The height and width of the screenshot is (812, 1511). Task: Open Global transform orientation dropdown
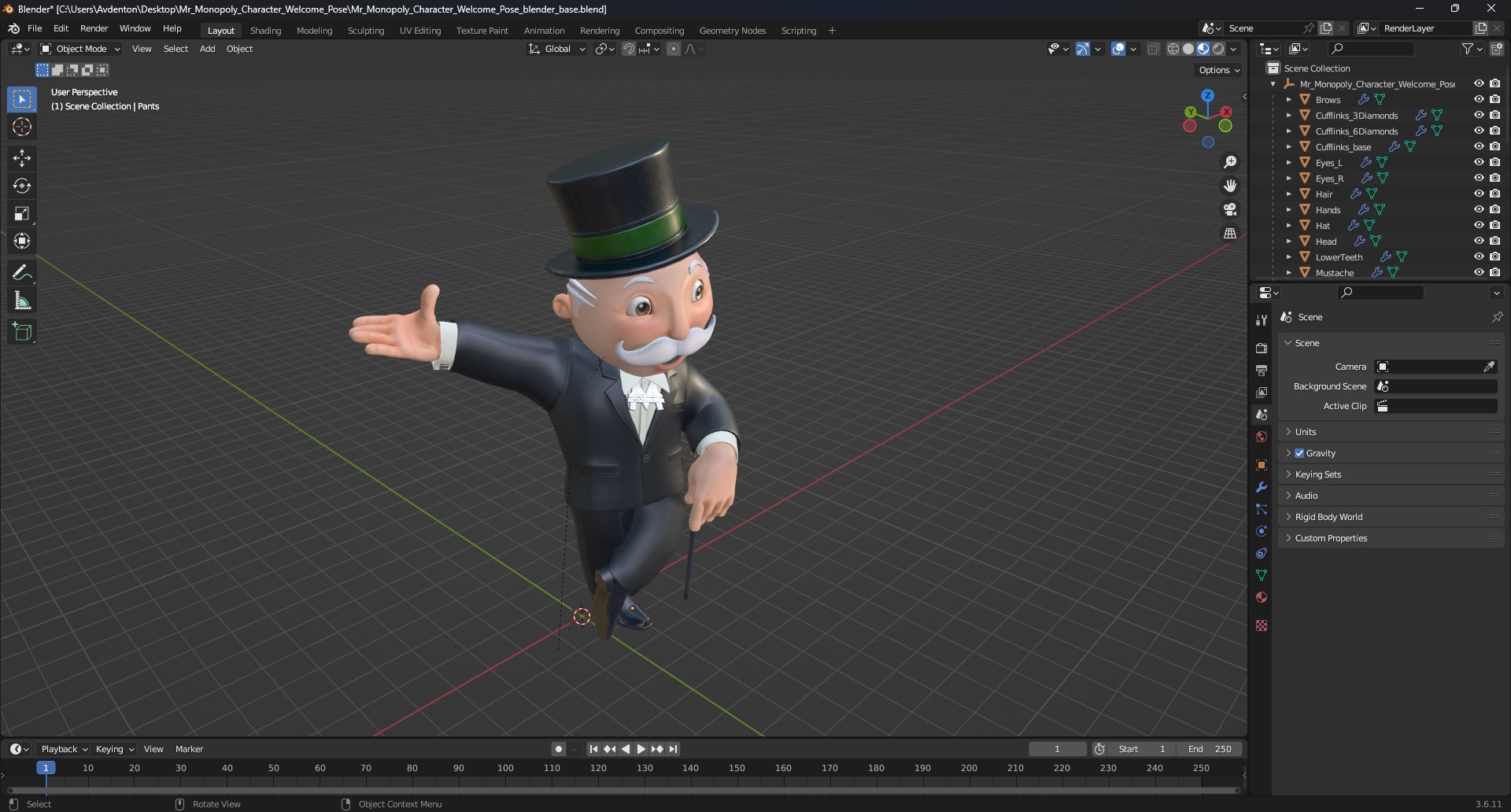point(556,49)
